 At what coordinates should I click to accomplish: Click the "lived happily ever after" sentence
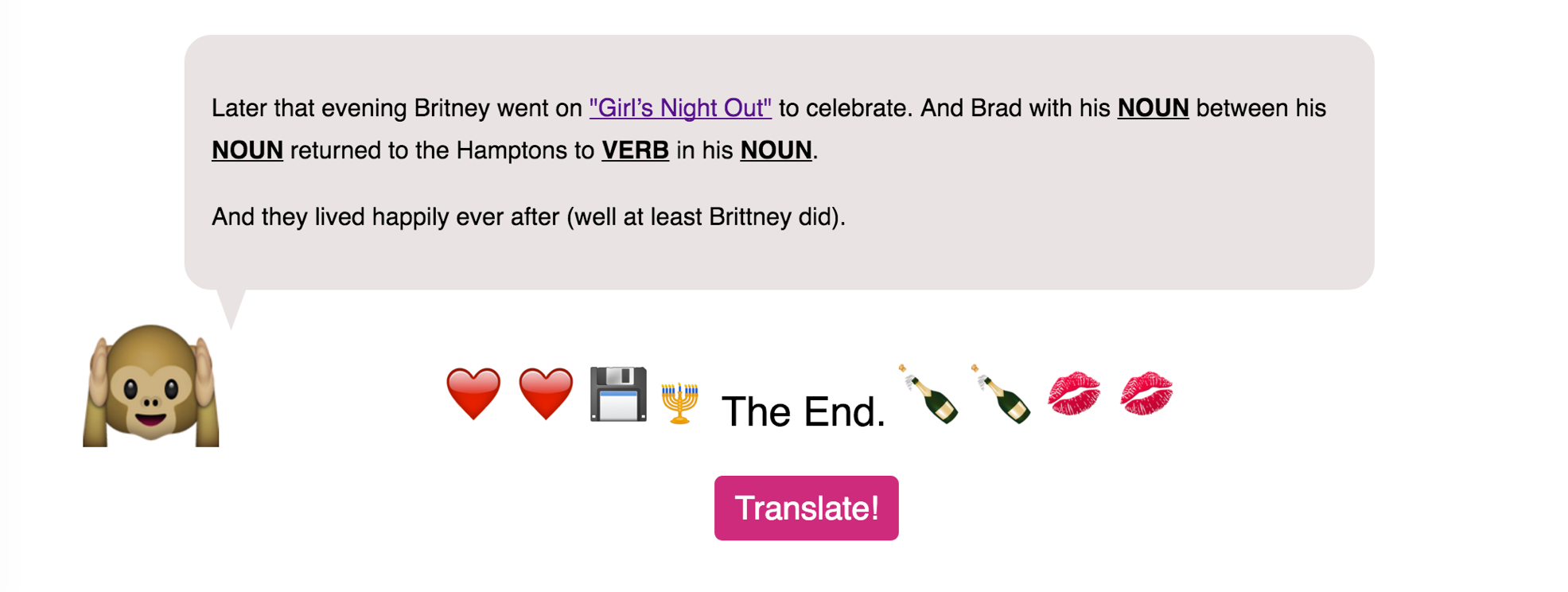pos(528,216)
